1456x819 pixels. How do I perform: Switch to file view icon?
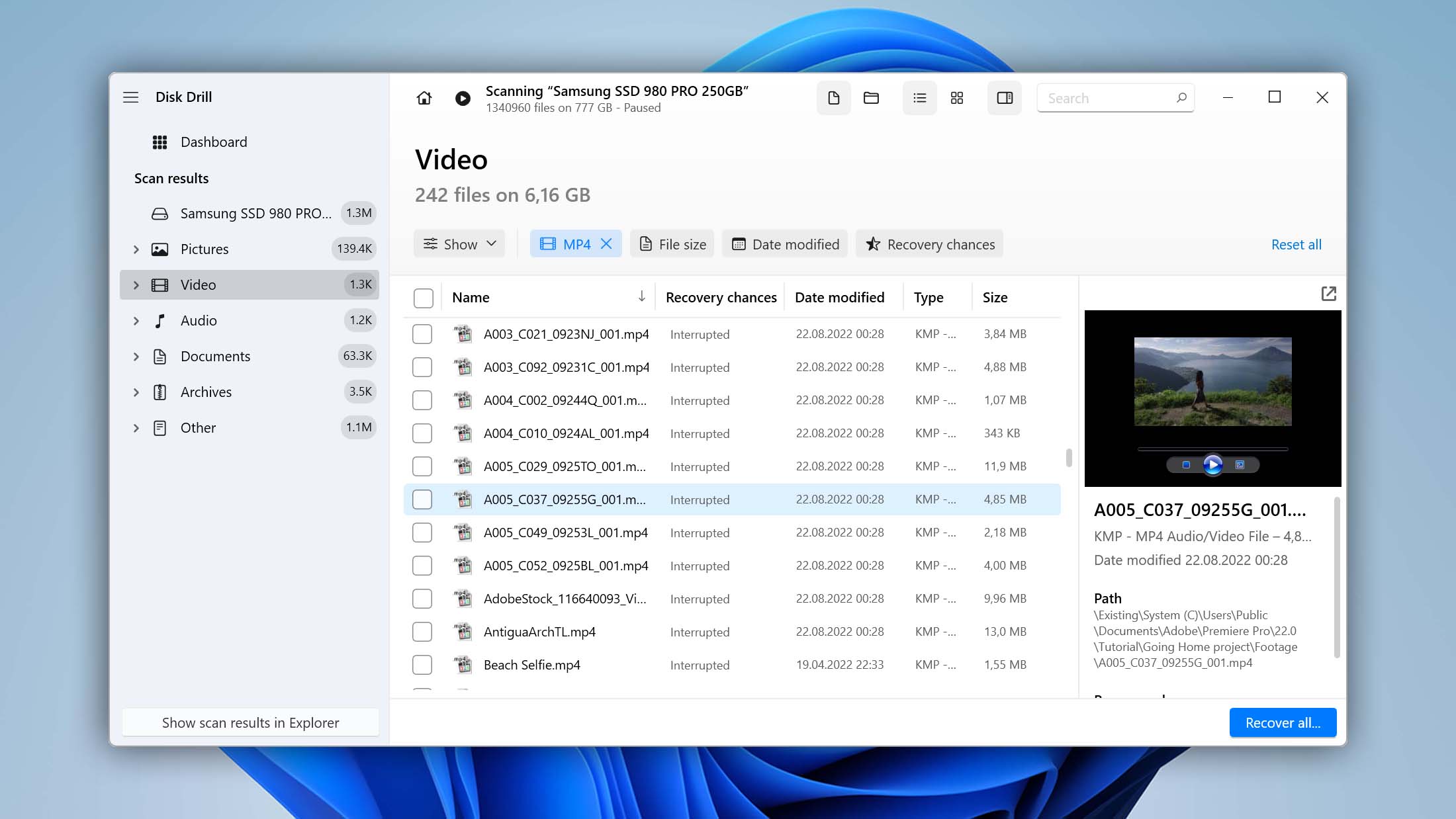point(833,98)
